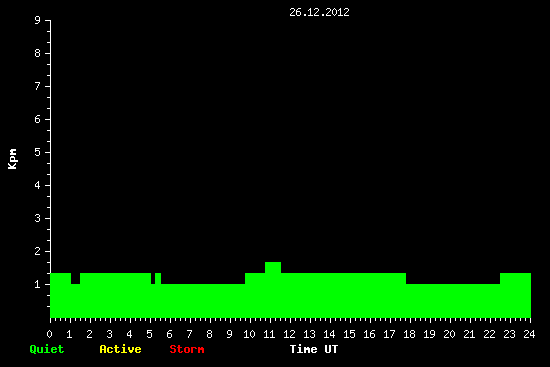Viewport: 550px width, 367px height.
Task: Click the yellow Active legend label
Action: click(120, 349)
